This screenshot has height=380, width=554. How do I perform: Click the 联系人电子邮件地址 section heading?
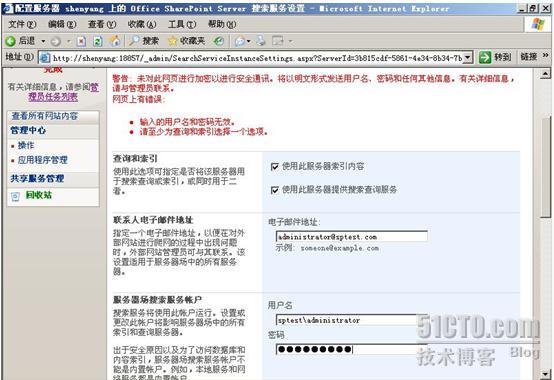pos(153,220)
